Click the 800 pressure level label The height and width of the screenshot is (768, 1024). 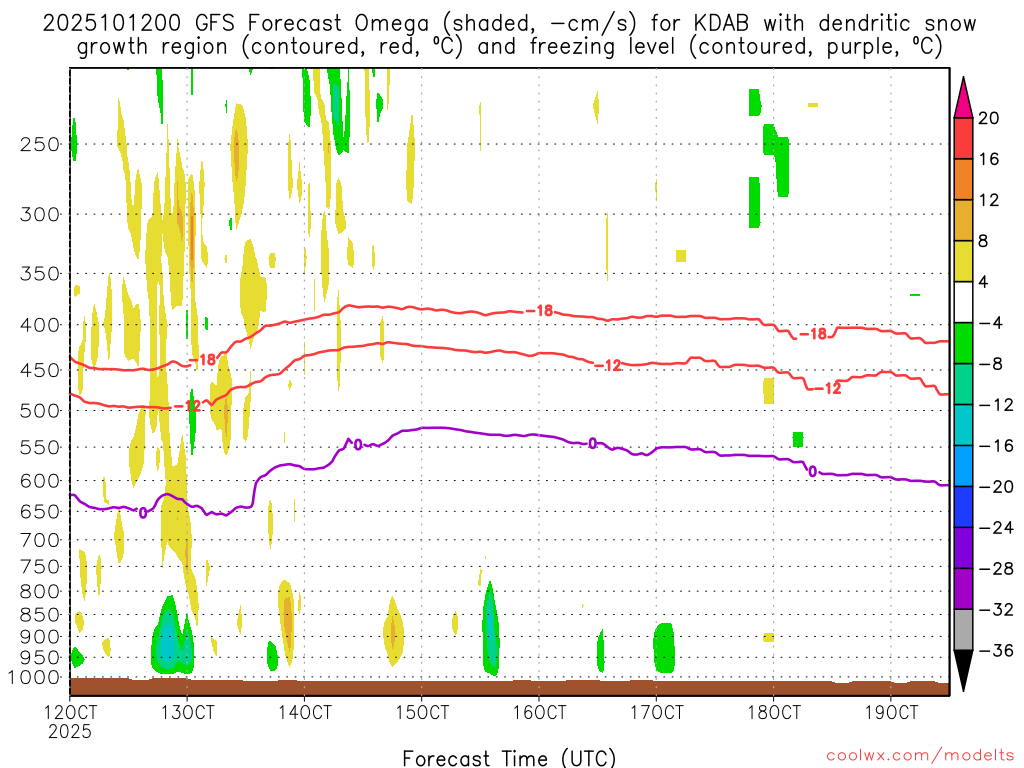pyautogui.click(x=40, y=592)
